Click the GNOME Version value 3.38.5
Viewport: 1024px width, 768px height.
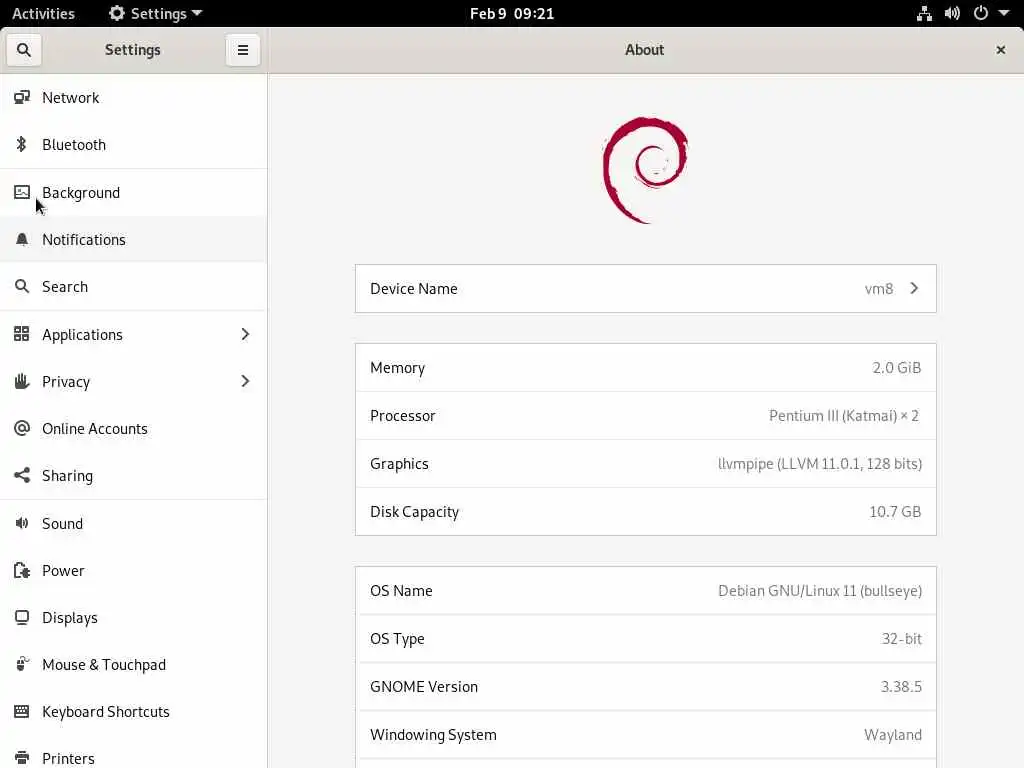pyautogui.click(x=901, y=686)
